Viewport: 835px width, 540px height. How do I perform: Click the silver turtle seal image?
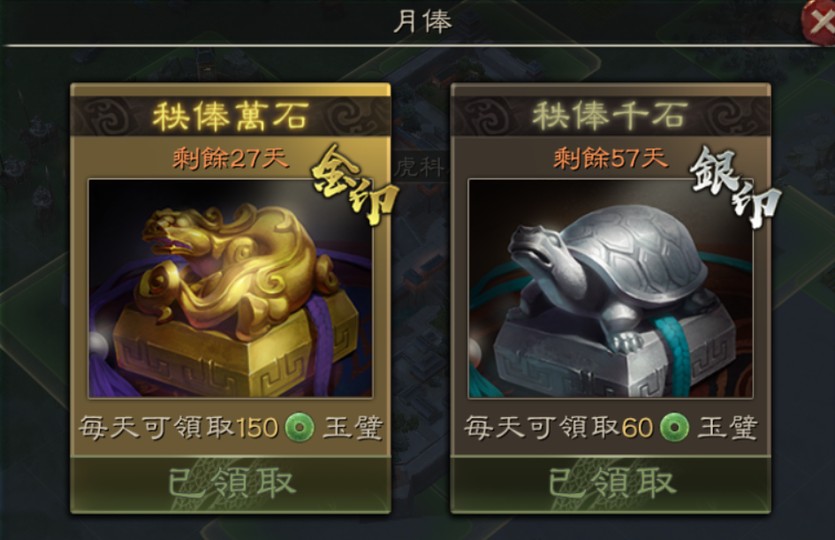click(x=610, y=288)
